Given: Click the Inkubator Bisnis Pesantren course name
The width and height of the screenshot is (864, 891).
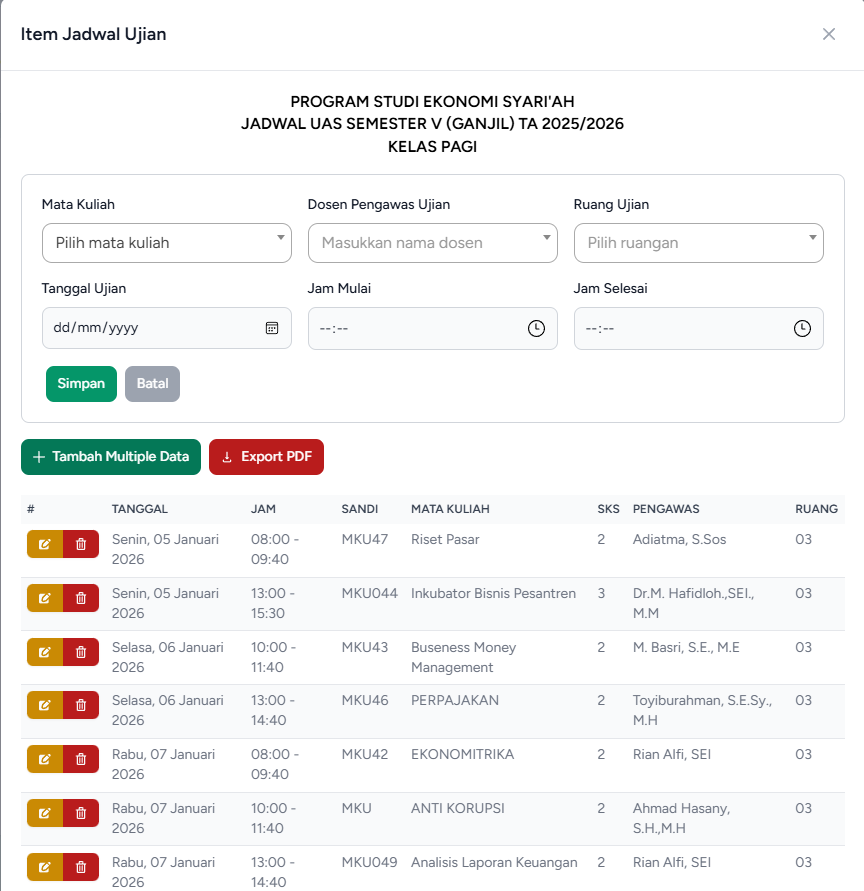Looking at the screenshot, I should pos(493,593).
